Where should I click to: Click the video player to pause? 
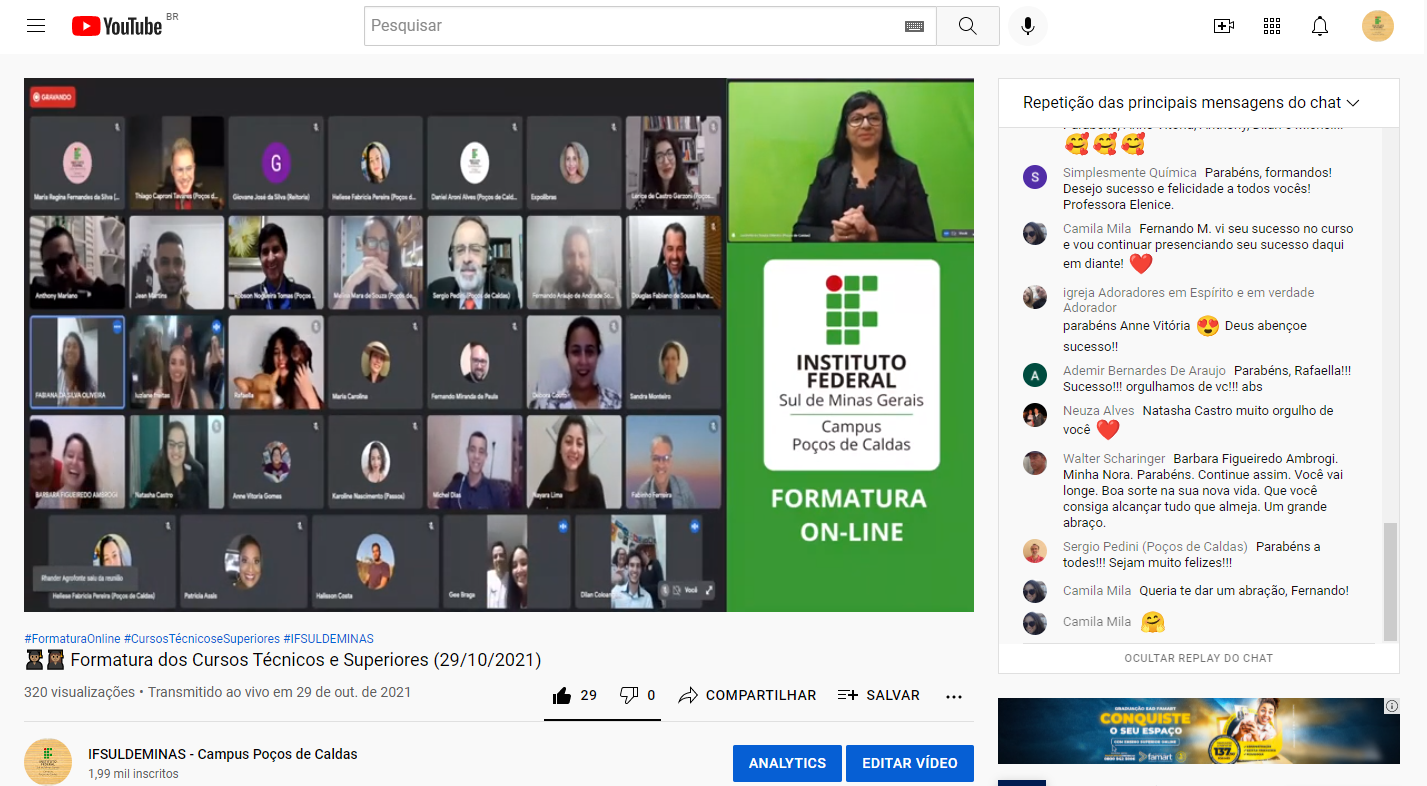pyautogui.click(x=499, y=345)
